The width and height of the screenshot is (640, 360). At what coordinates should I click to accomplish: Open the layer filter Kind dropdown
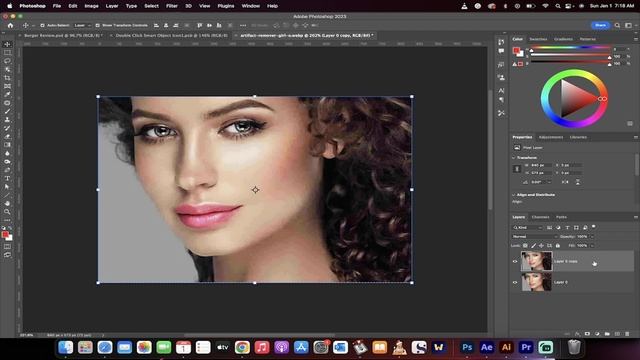pos(527,227)
